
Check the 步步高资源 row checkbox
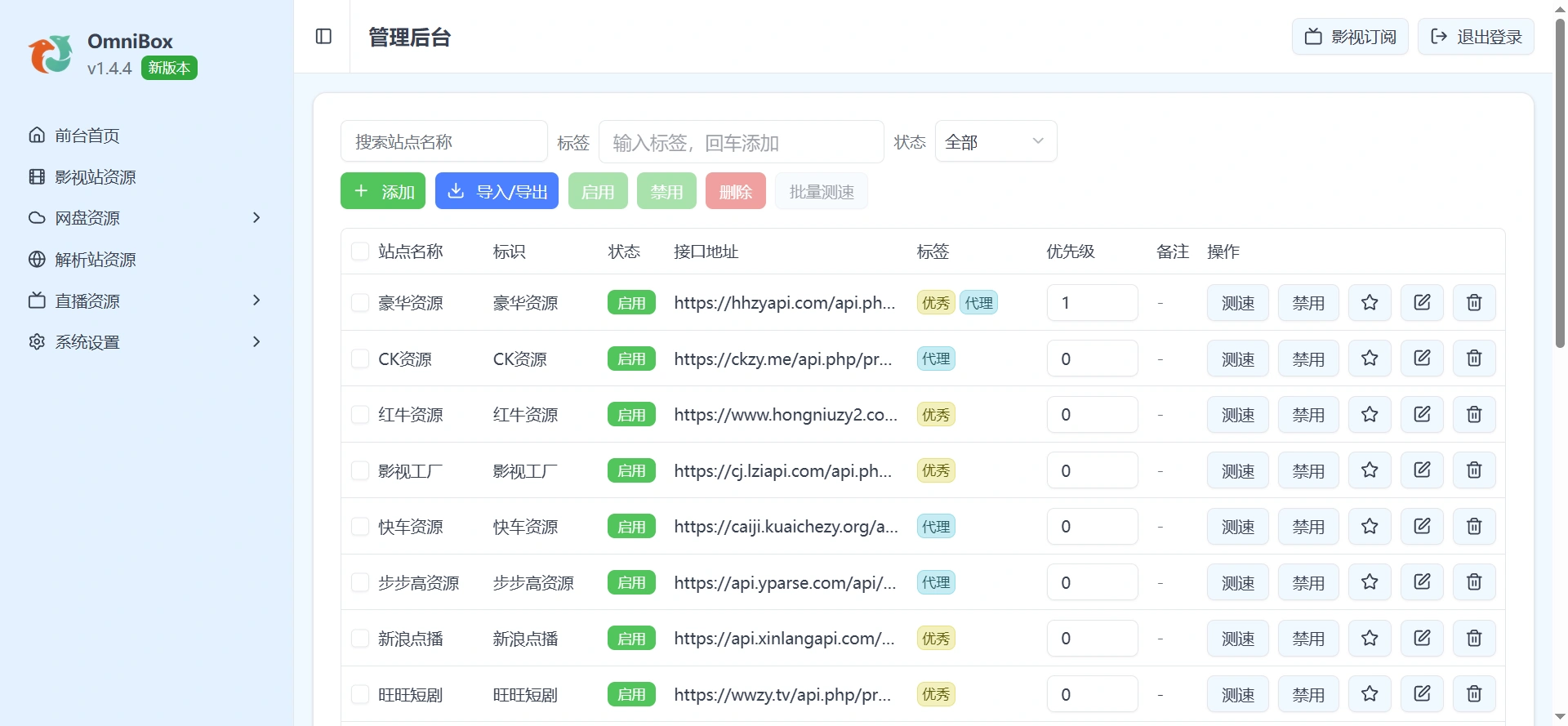[x=360, y=582]
